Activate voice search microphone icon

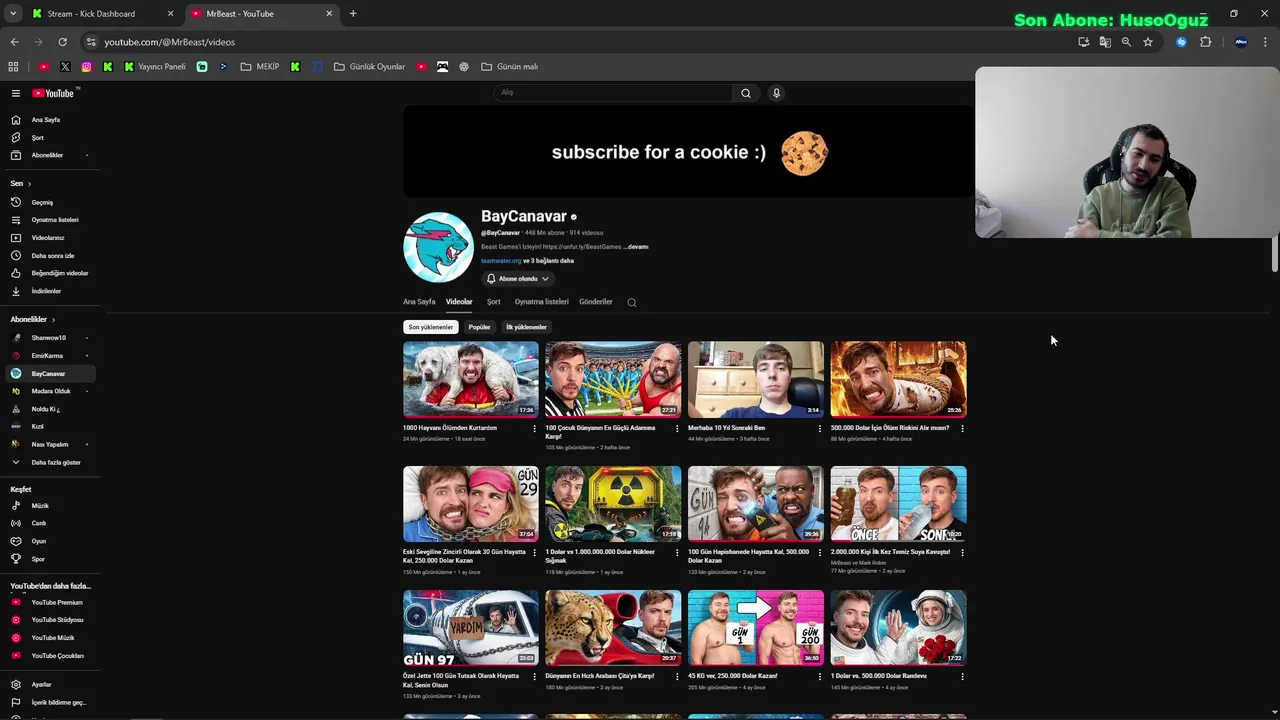(x=776, y=93)
